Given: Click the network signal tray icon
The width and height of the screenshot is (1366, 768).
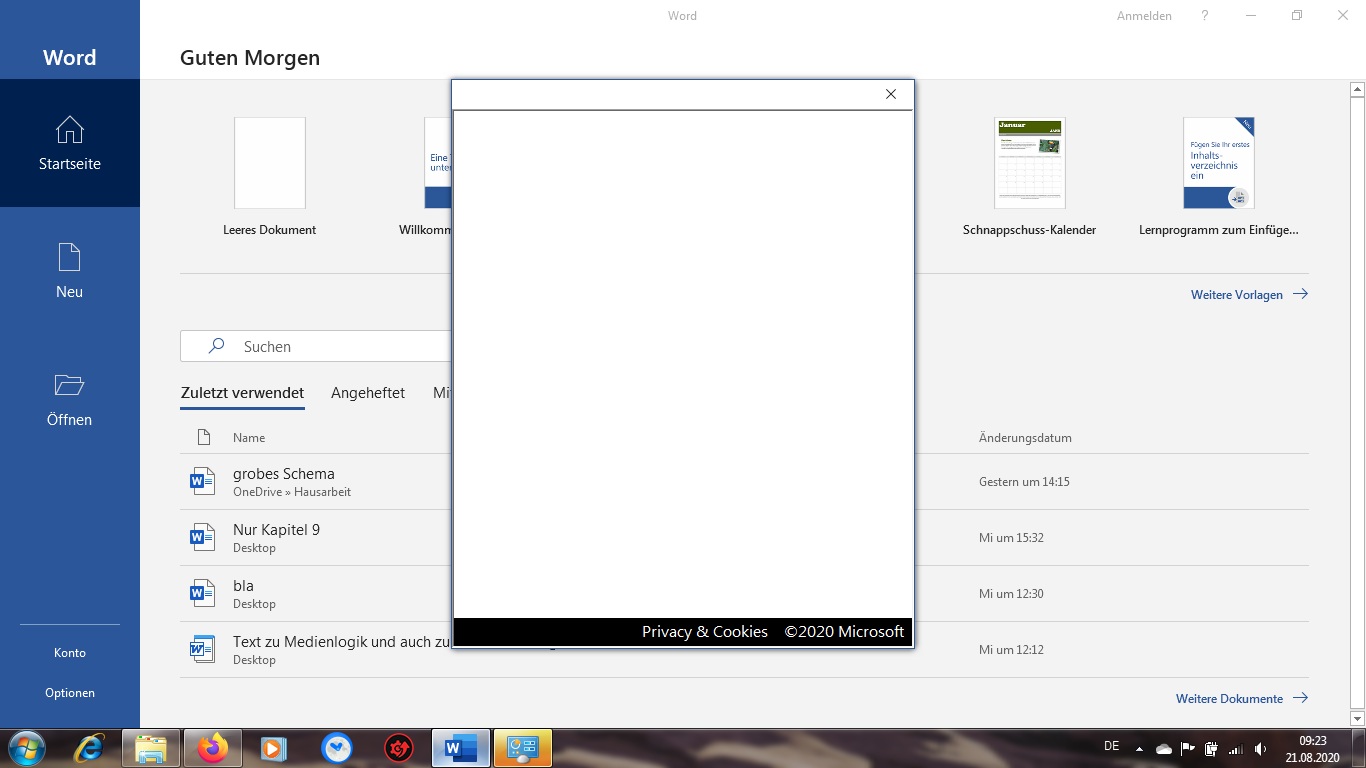Looking at the screenshot, I should click(x=1236, y=748).
